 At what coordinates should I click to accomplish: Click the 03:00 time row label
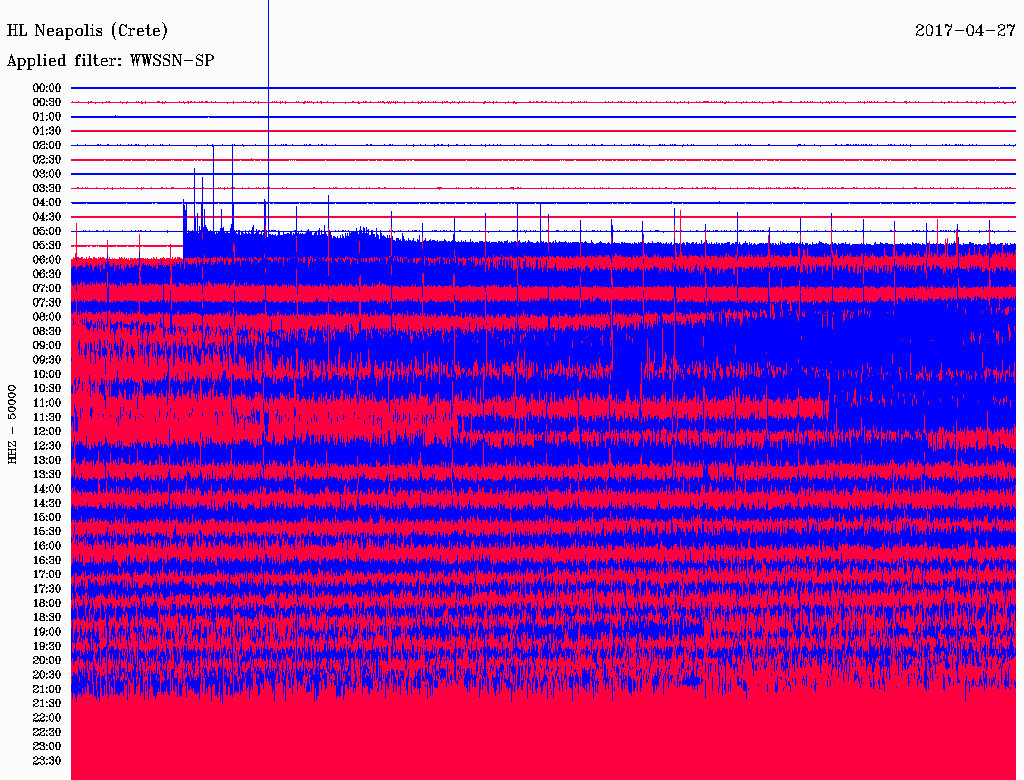point(47,174)
